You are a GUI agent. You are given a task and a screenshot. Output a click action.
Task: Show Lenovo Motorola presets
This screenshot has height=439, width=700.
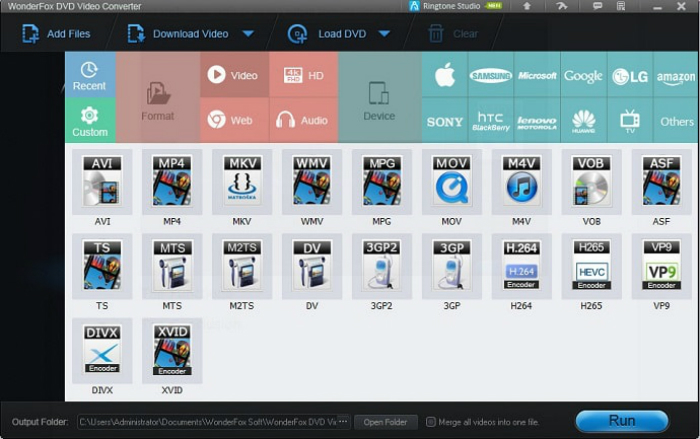pos(537,121)
